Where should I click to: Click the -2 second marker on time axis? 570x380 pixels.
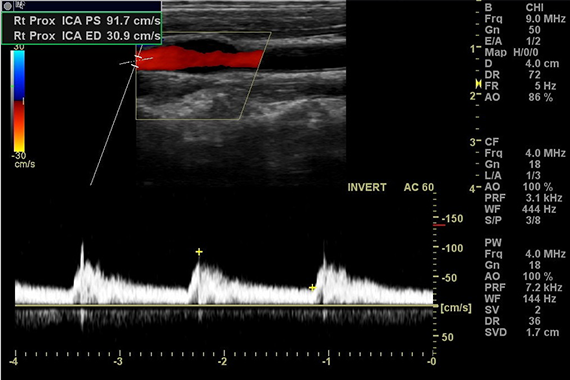coord(222,361)
